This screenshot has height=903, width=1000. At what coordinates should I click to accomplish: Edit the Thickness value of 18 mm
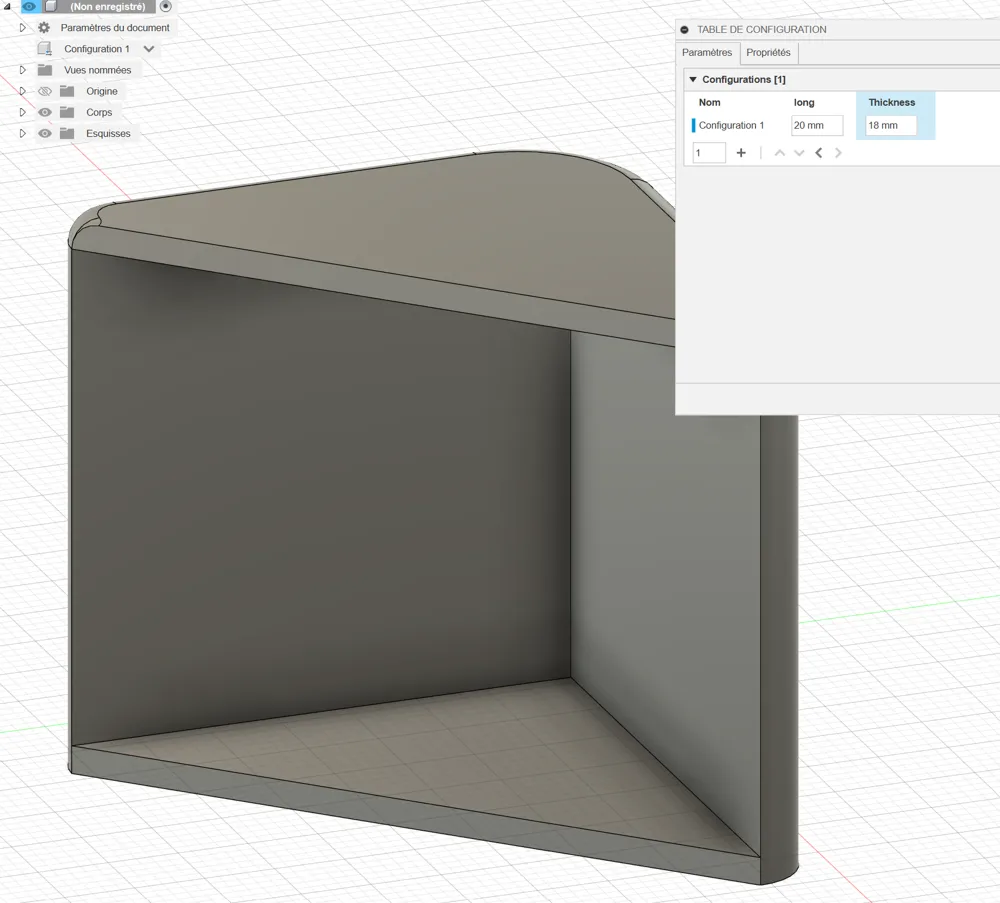click(x=890, y=125)
